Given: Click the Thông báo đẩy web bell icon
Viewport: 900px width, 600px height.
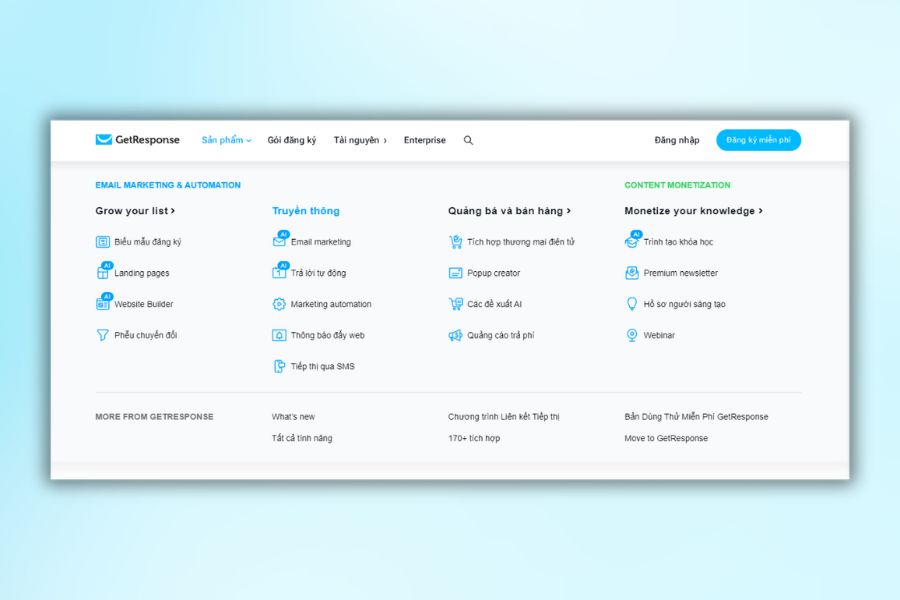Looking at the screenshot, I should tap(280, 335).
